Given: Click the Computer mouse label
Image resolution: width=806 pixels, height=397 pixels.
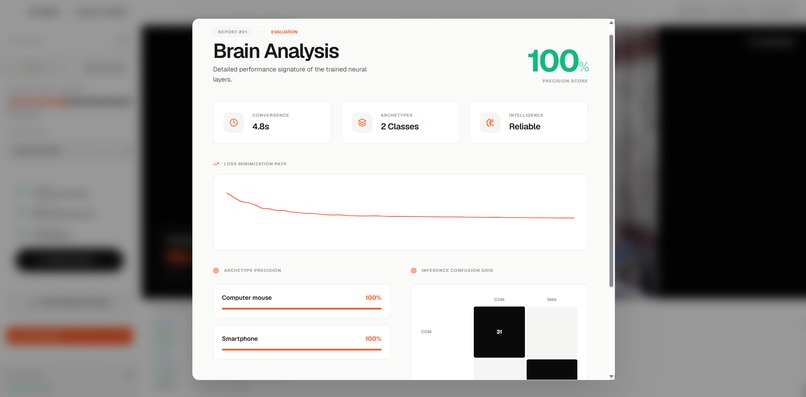Looking at the screenshot, I should click(x=247, y=298).
